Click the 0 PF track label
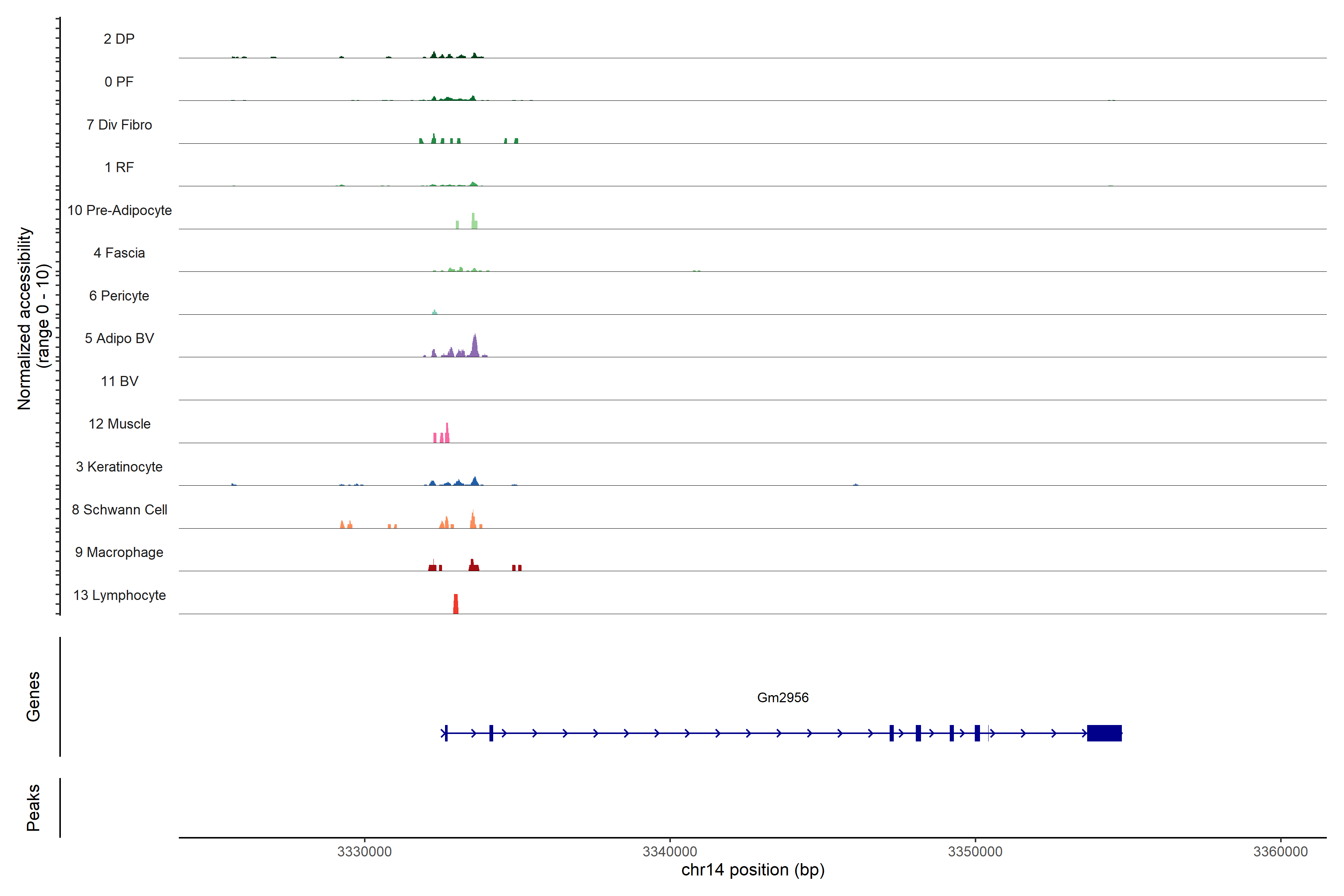The width and height of the screenshot is (1344, 896). point(119,82)
